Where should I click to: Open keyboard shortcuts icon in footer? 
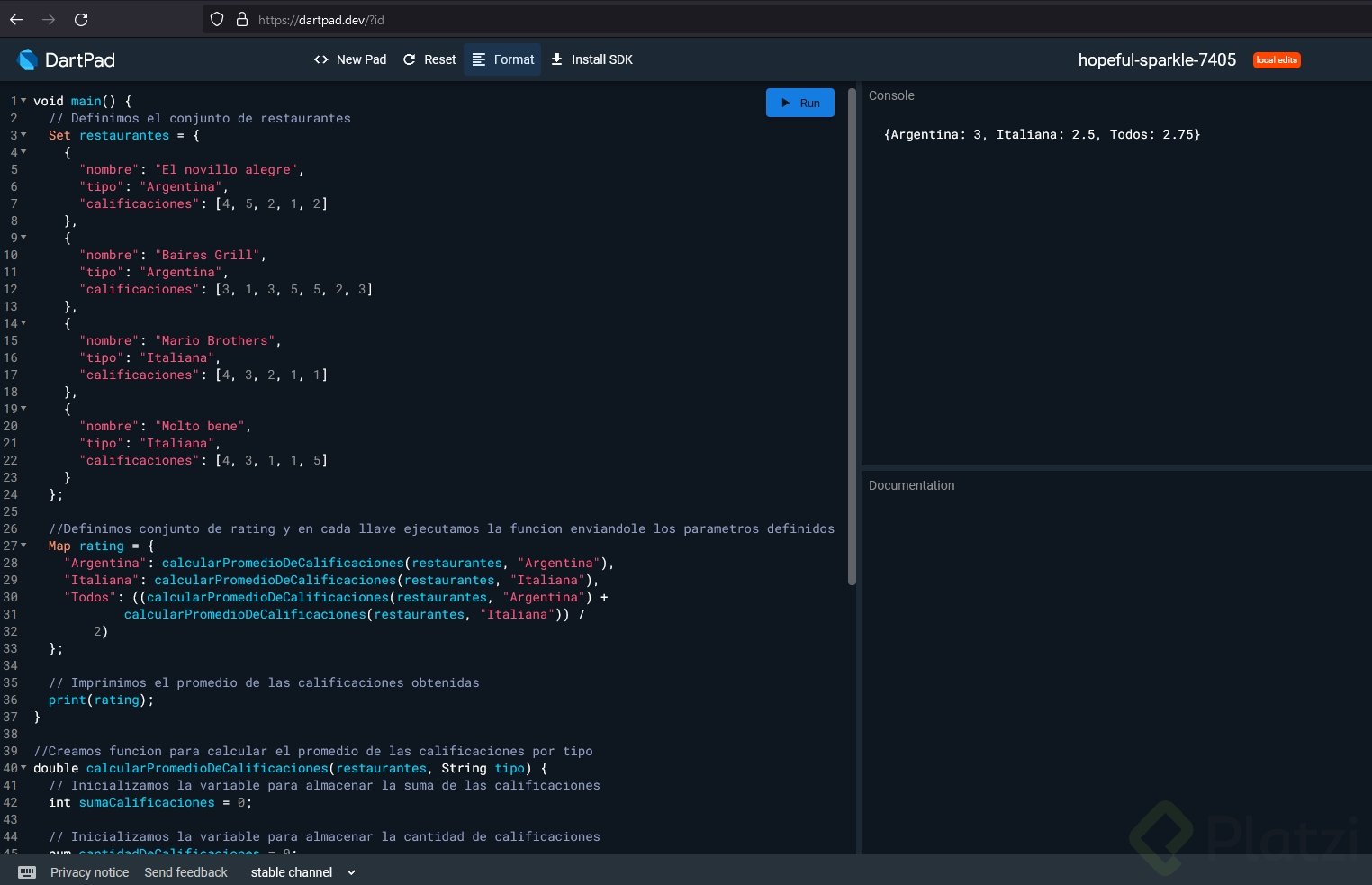click(27, 872)
